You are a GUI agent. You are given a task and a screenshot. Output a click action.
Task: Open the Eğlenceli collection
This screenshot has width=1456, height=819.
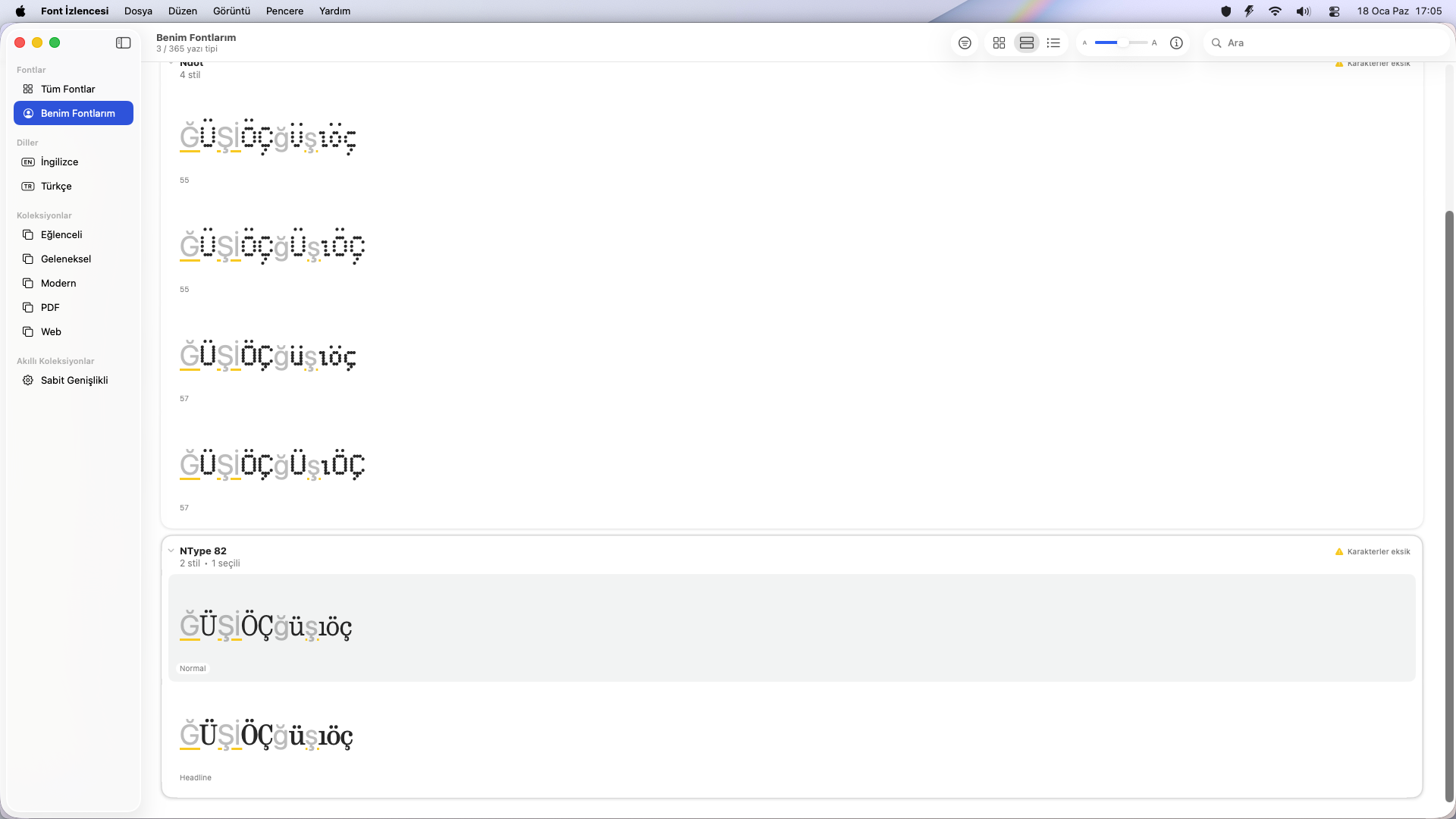[61, 234]
